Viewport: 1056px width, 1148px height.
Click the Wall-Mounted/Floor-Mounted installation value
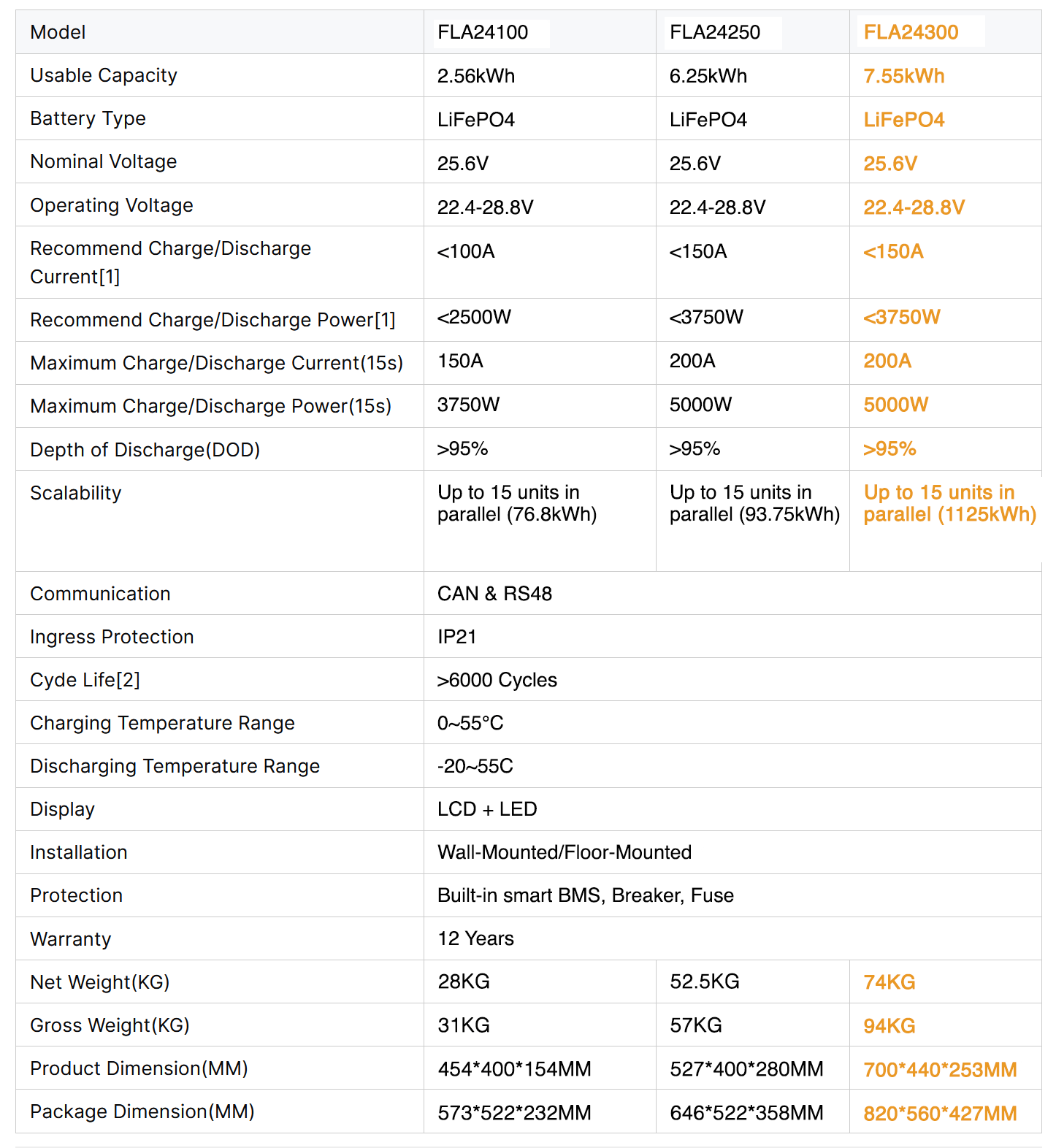[565, 852]
